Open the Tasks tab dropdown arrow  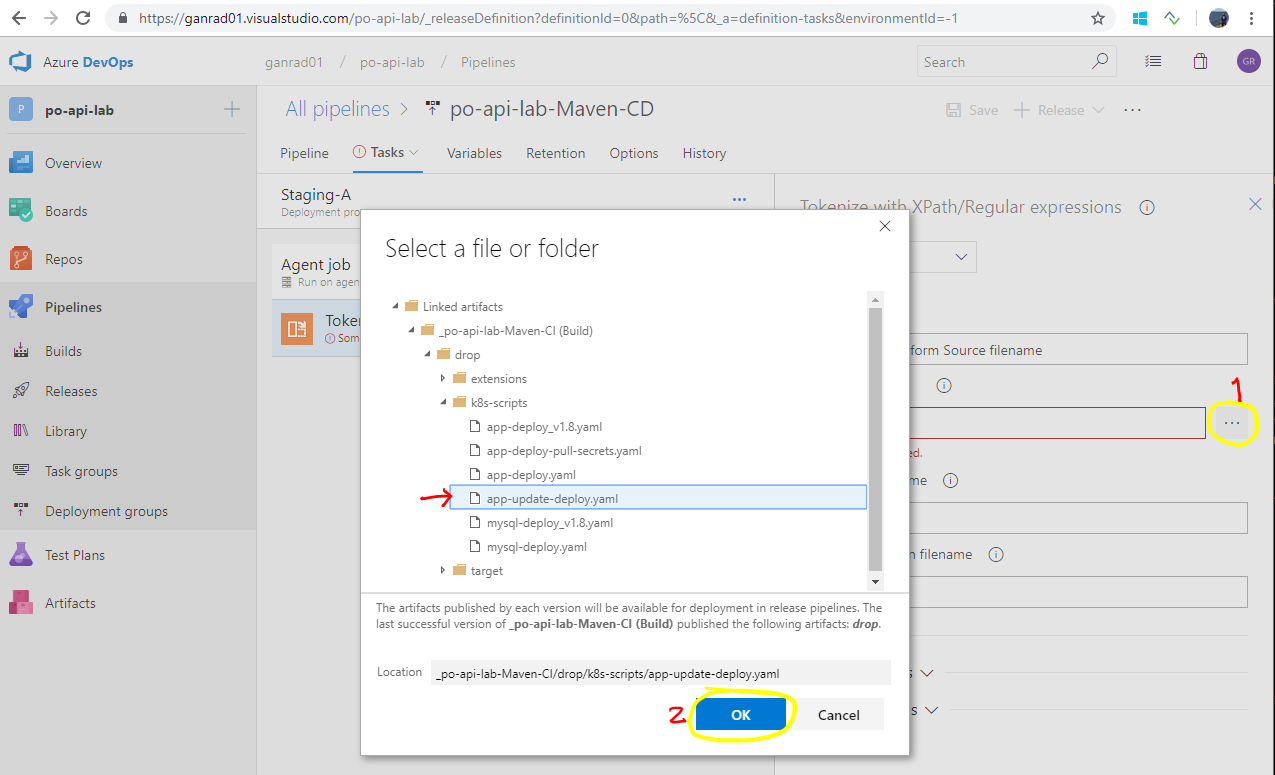pos(413,153)
